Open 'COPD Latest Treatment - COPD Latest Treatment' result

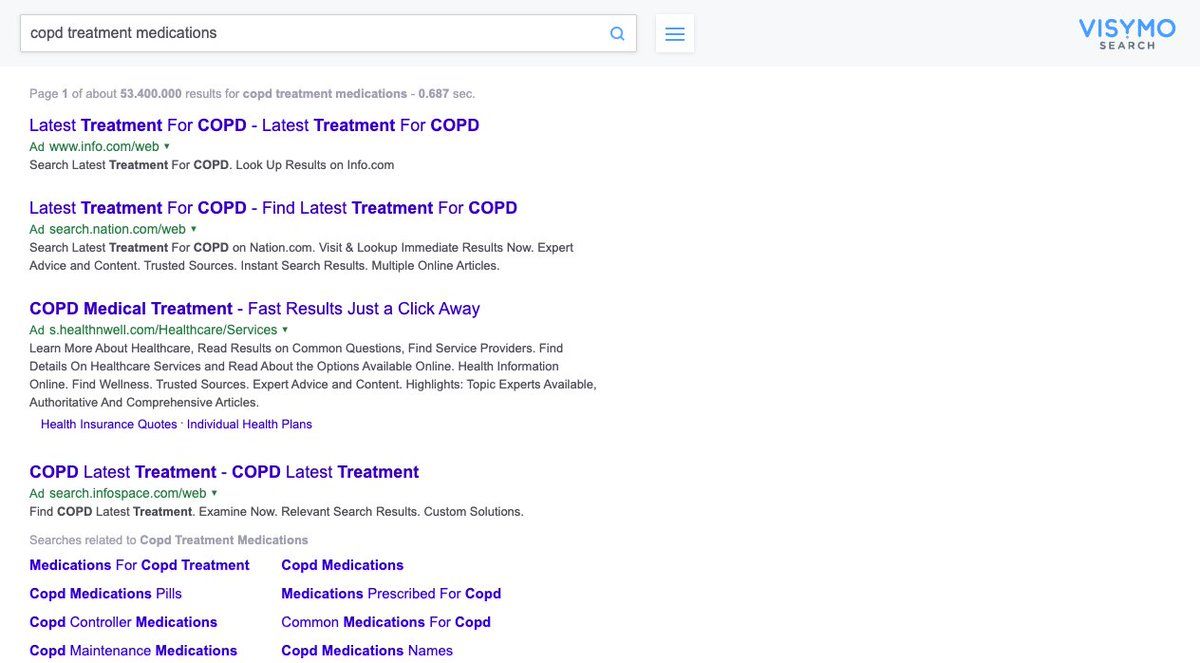point(224,472)
